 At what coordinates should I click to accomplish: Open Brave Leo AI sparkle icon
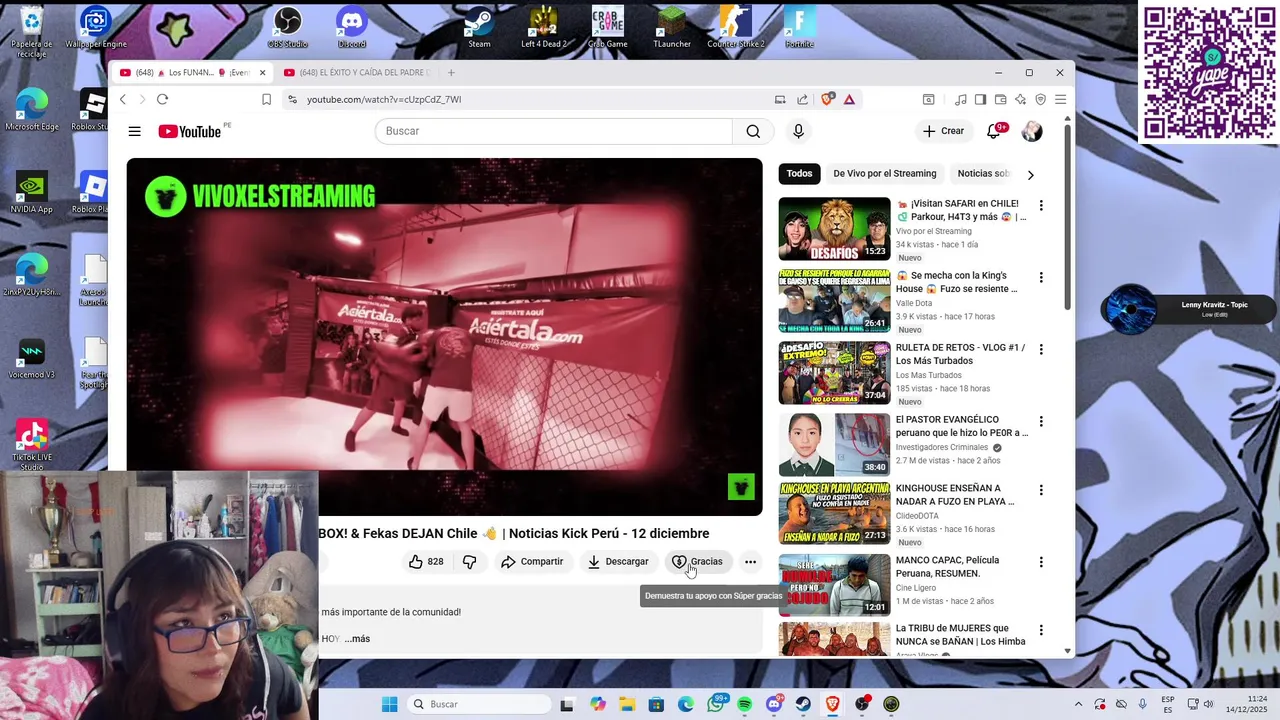[x=1020, y=99]
